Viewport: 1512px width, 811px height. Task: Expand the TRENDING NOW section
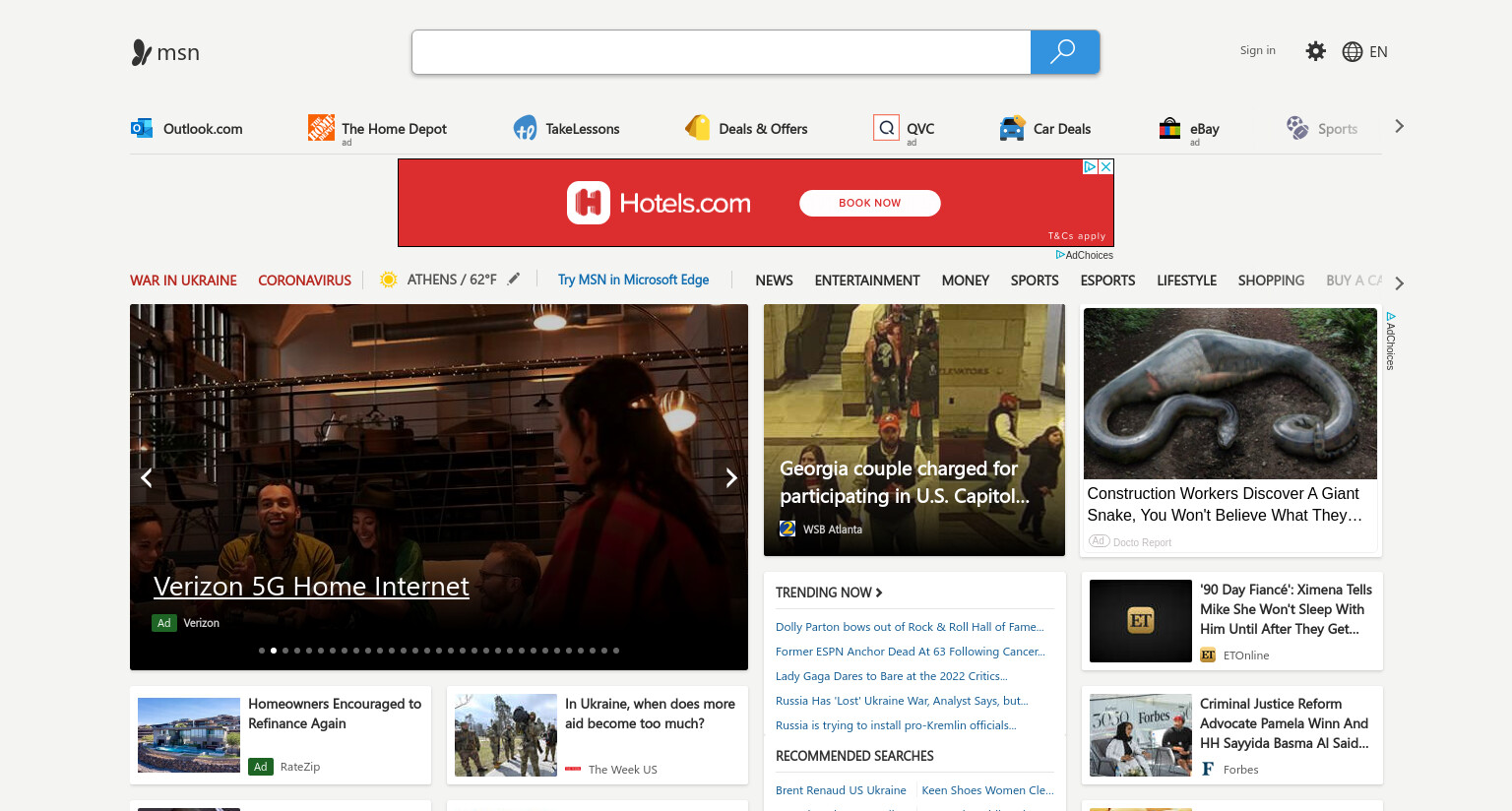pyautogui.click(x=829, y=593)
